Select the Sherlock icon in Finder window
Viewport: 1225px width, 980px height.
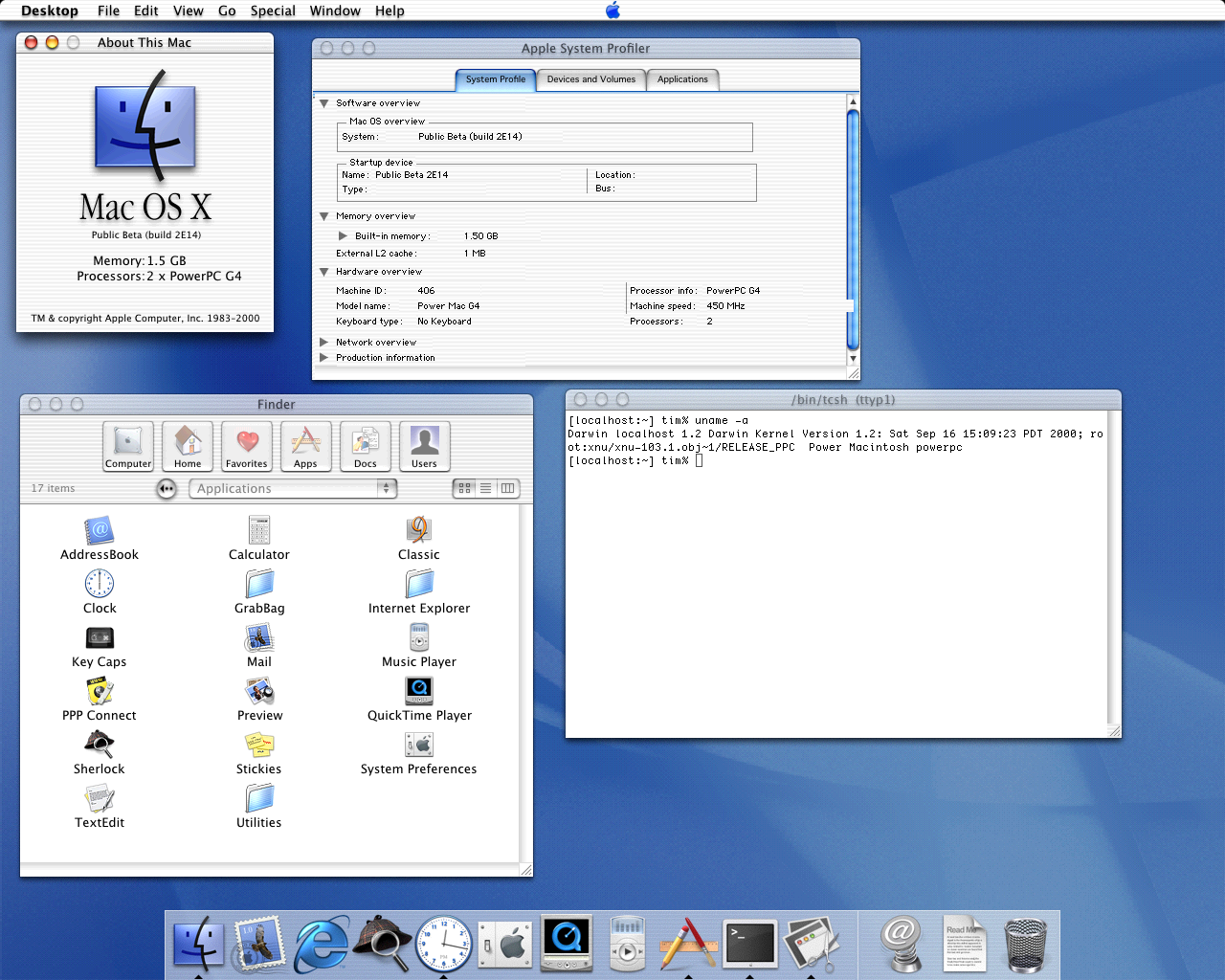pos(100,745)
